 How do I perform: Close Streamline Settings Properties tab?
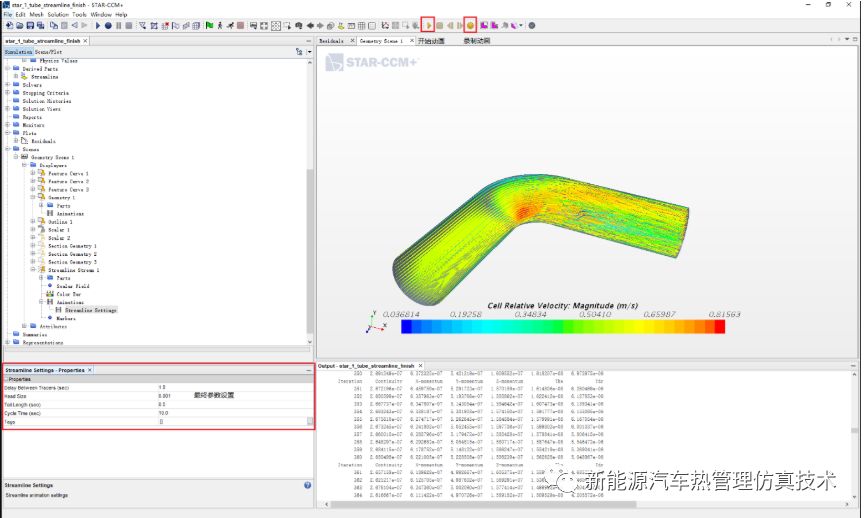click(x=90, y=370)
